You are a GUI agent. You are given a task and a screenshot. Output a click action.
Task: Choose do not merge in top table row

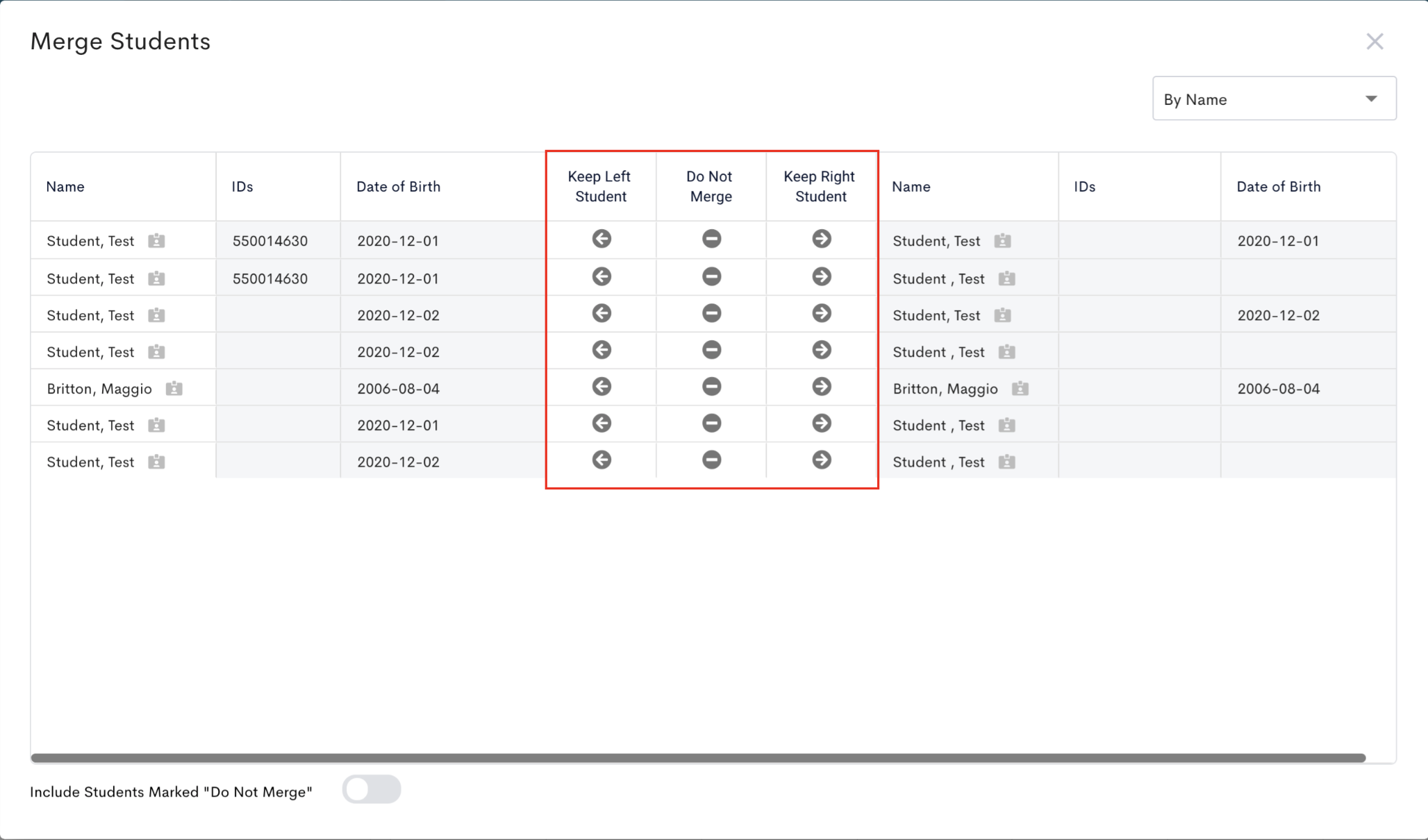coord(711,239)
